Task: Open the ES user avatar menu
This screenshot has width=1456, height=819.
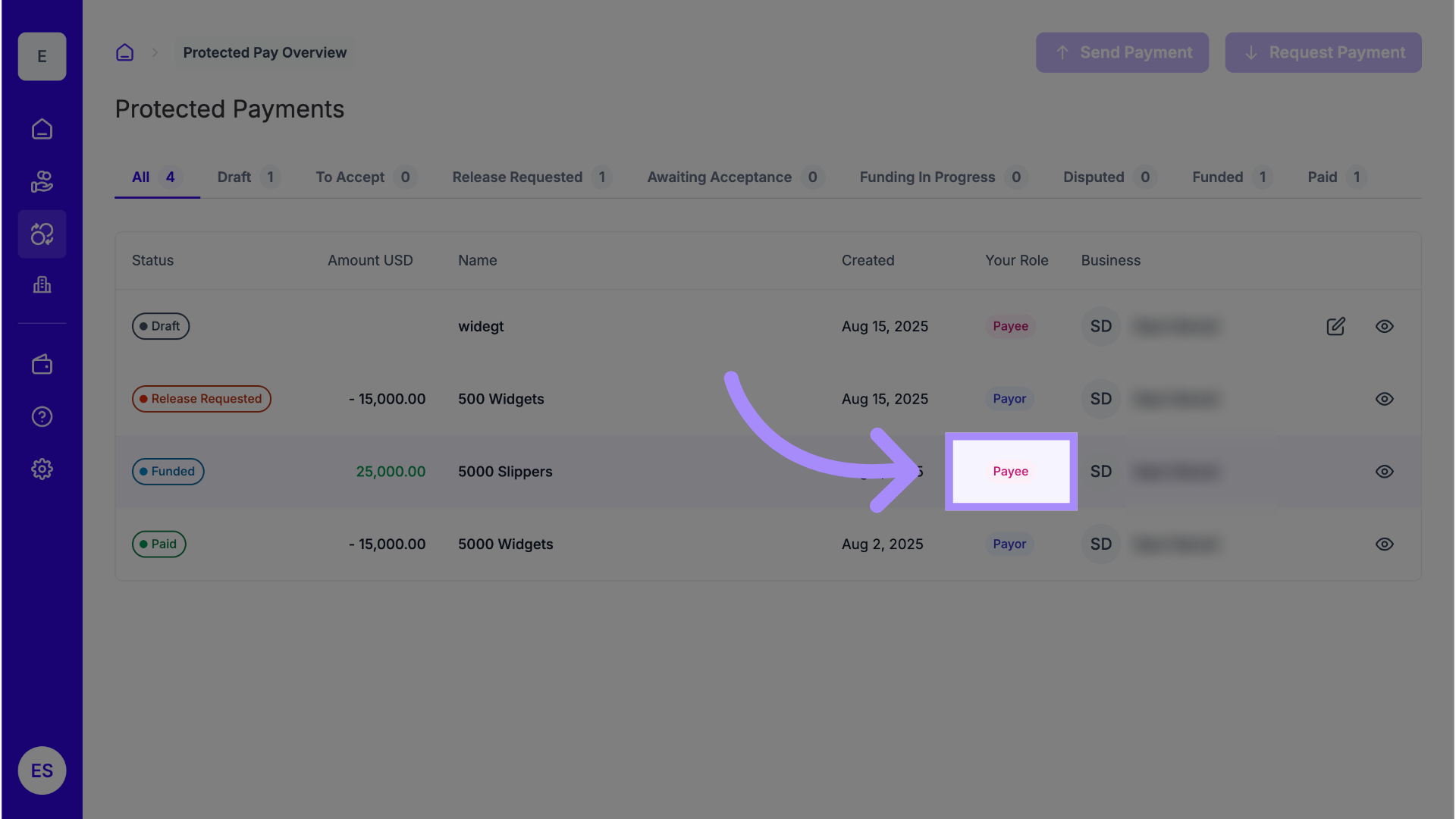Action: pyautogui.click(x=42, y=770)
